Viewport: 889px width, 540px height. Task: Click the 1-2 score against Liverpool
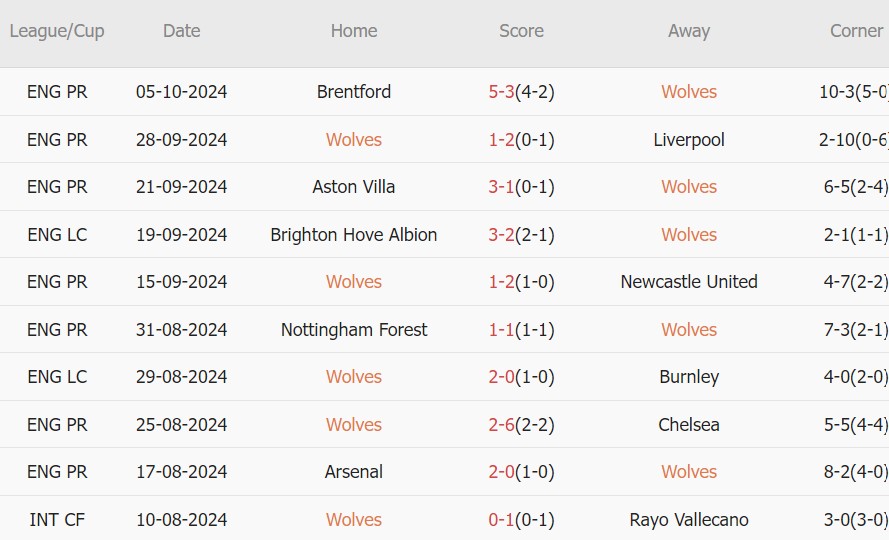[x=502, y=140]
